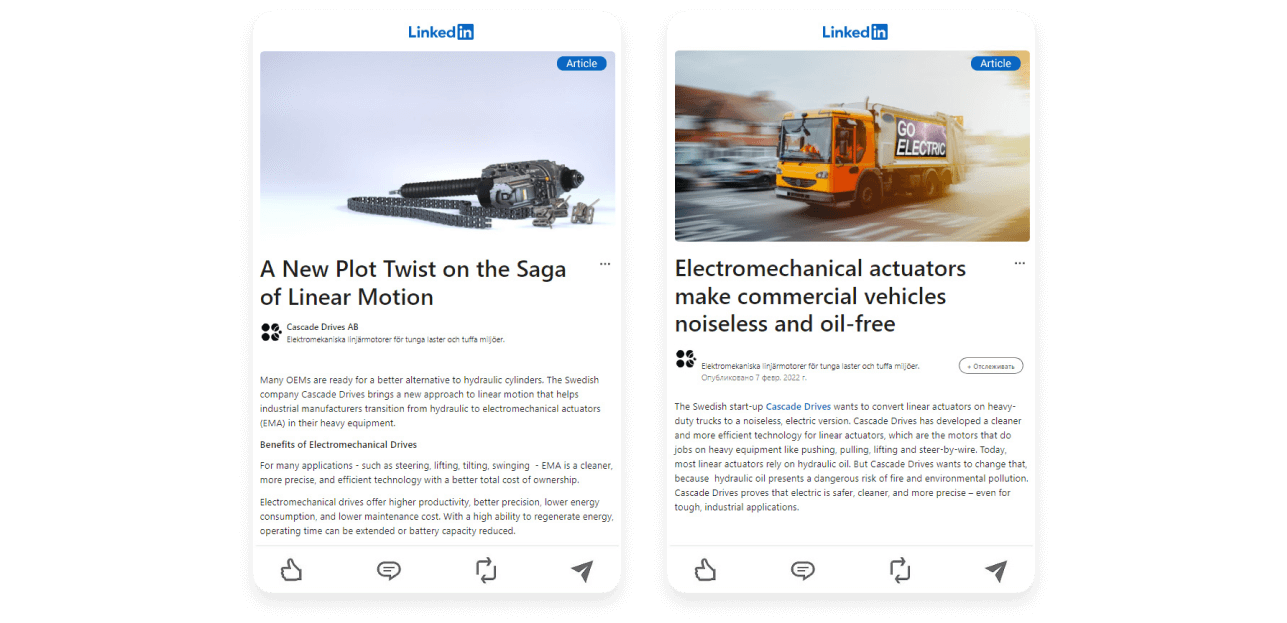Click the Cascade Drives logo in the right card
The height and width of the screenshot is (623, 1287).
(x=685, y=359)
